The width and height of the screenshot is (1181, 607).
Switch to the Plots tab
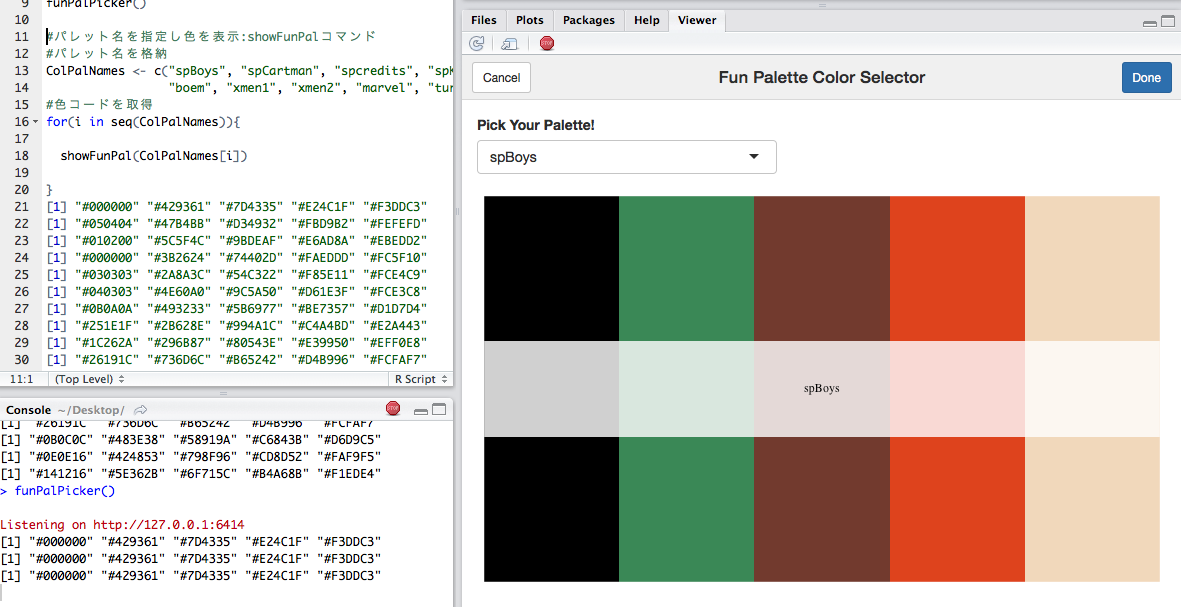click(530, 20)
